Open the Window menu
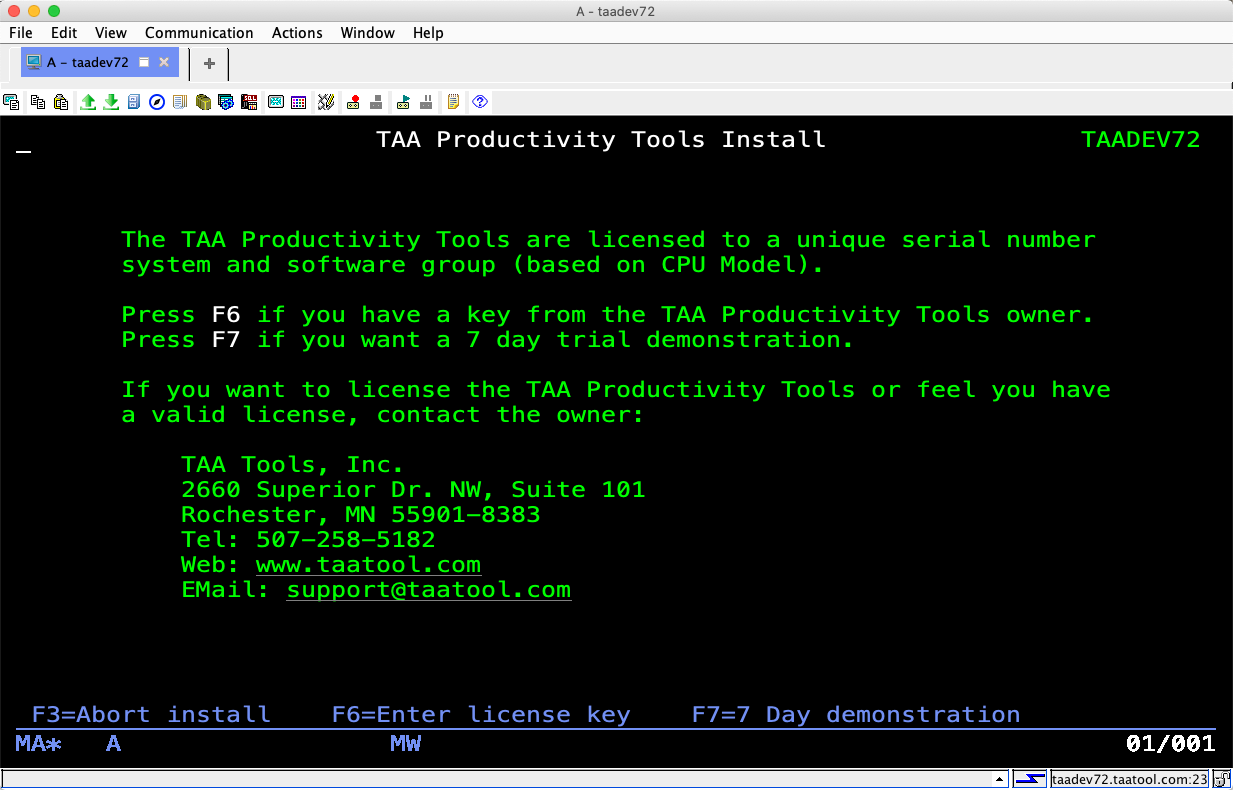This screenshot has width=1233, height=790. pyautogui.click(x=367, y=33)
